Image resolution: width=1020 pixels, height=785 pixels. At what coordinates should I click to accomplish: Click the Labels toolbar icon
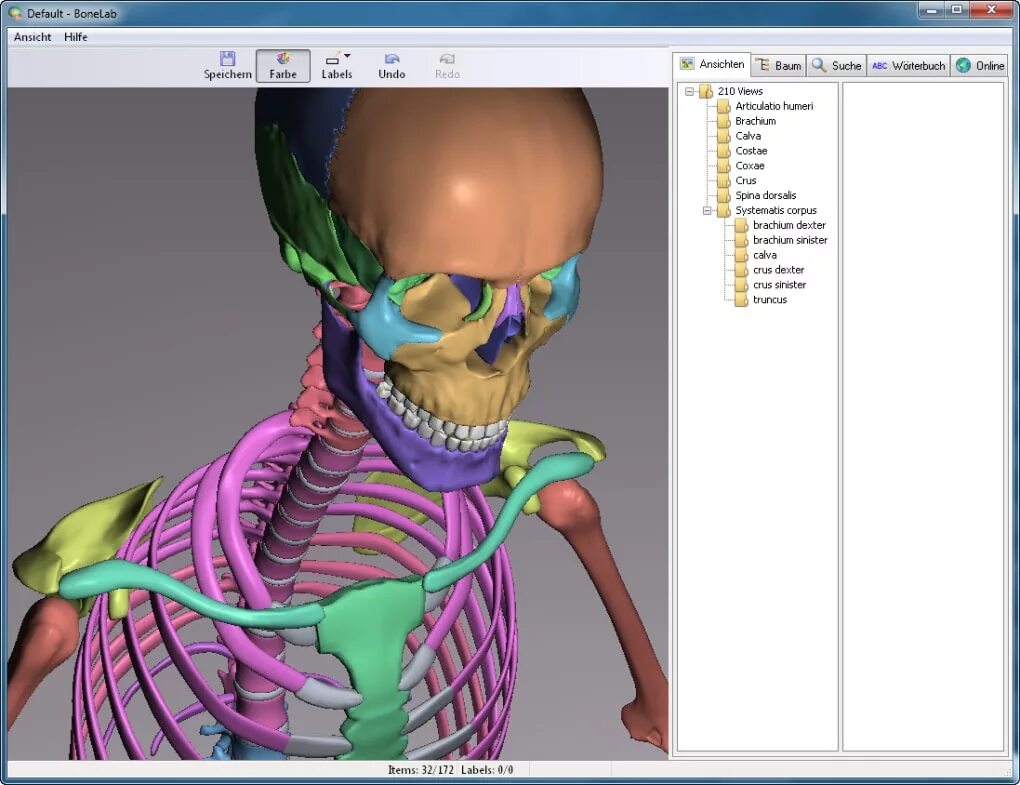(x=332, y=59)
